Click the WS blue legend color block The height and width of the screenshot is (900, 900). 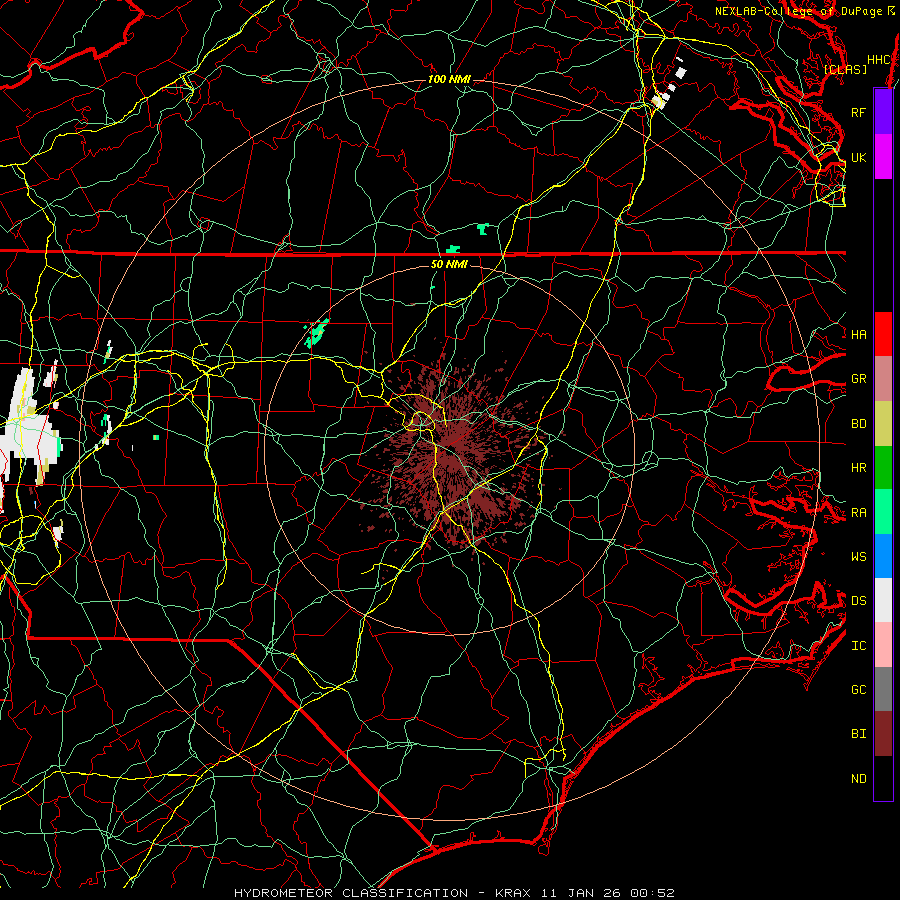coord(883,556)
